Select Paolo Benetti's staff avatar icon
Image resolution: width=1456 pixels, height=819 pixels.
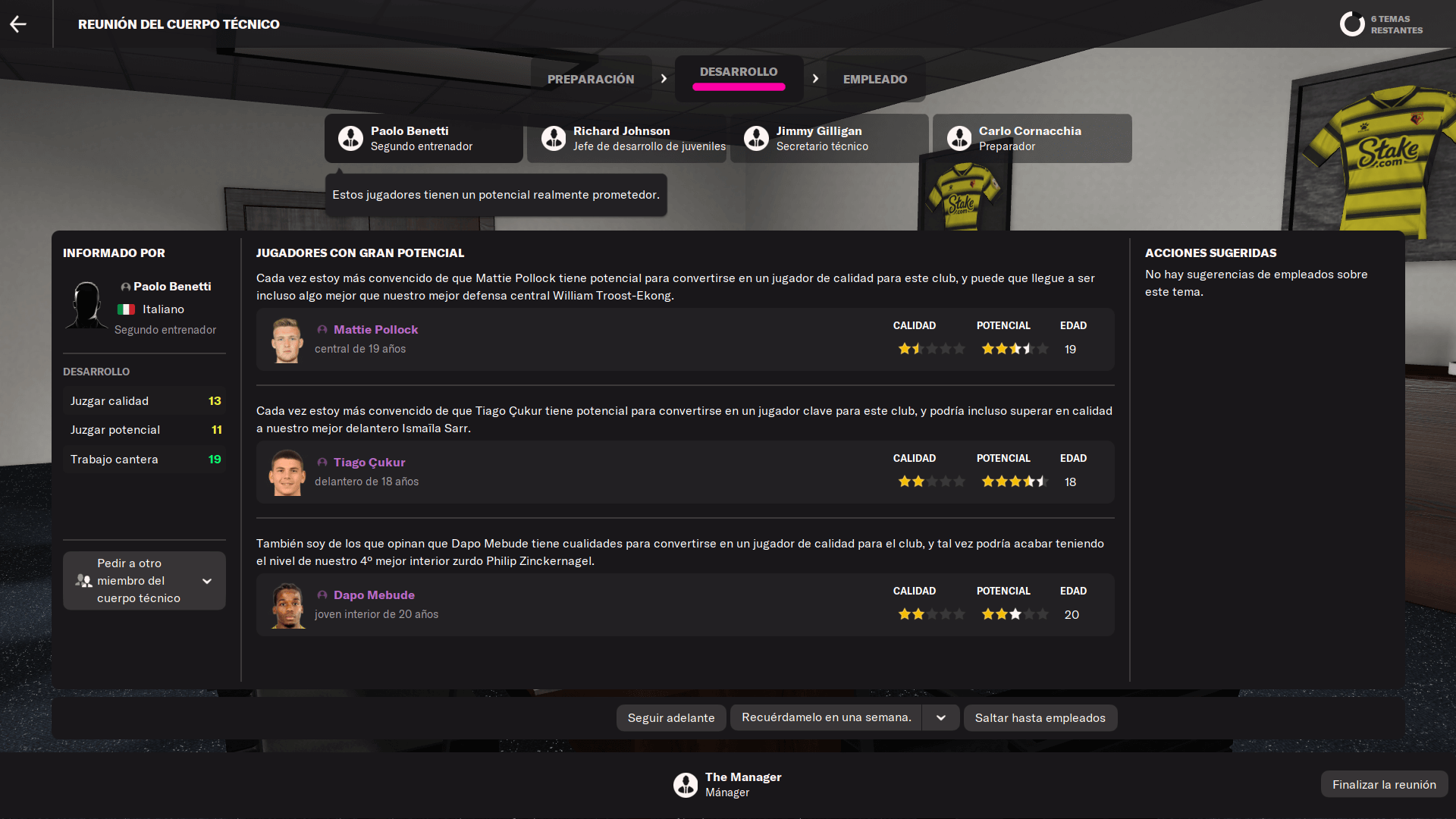coord(350,138)
